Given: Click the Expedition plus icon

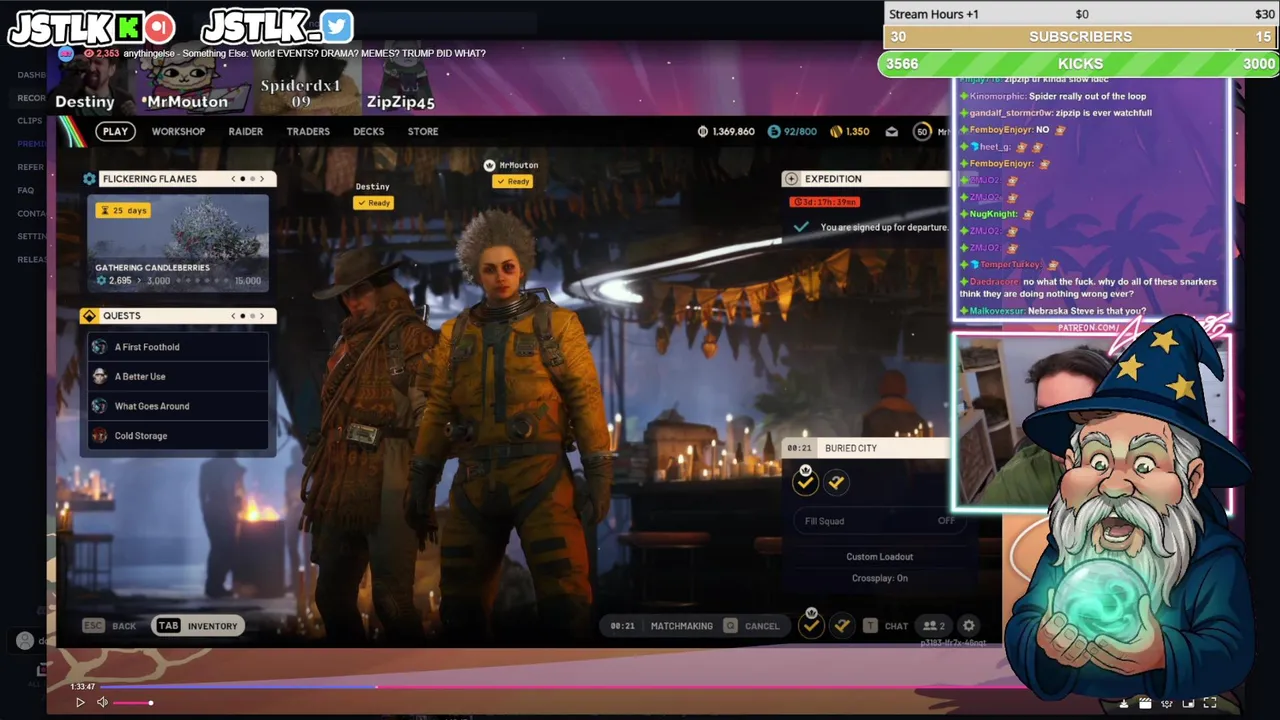Looking at the screenshot, I should pyautogui.click(x=792, y=179).
